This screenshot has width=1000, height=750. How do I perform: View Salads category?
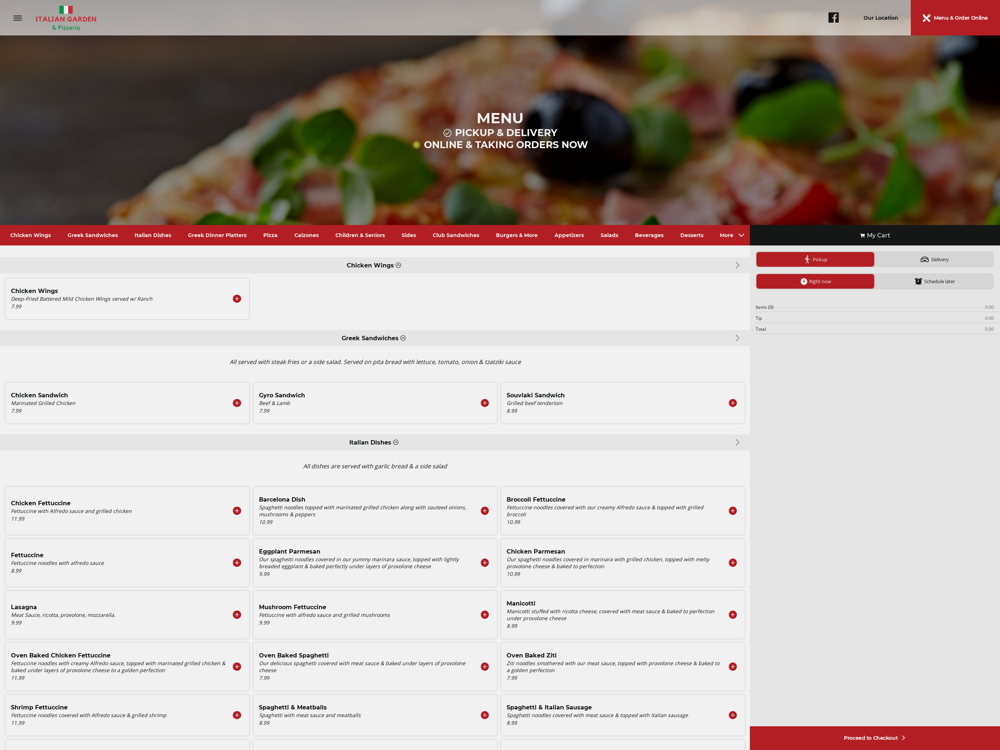[609, 235]
